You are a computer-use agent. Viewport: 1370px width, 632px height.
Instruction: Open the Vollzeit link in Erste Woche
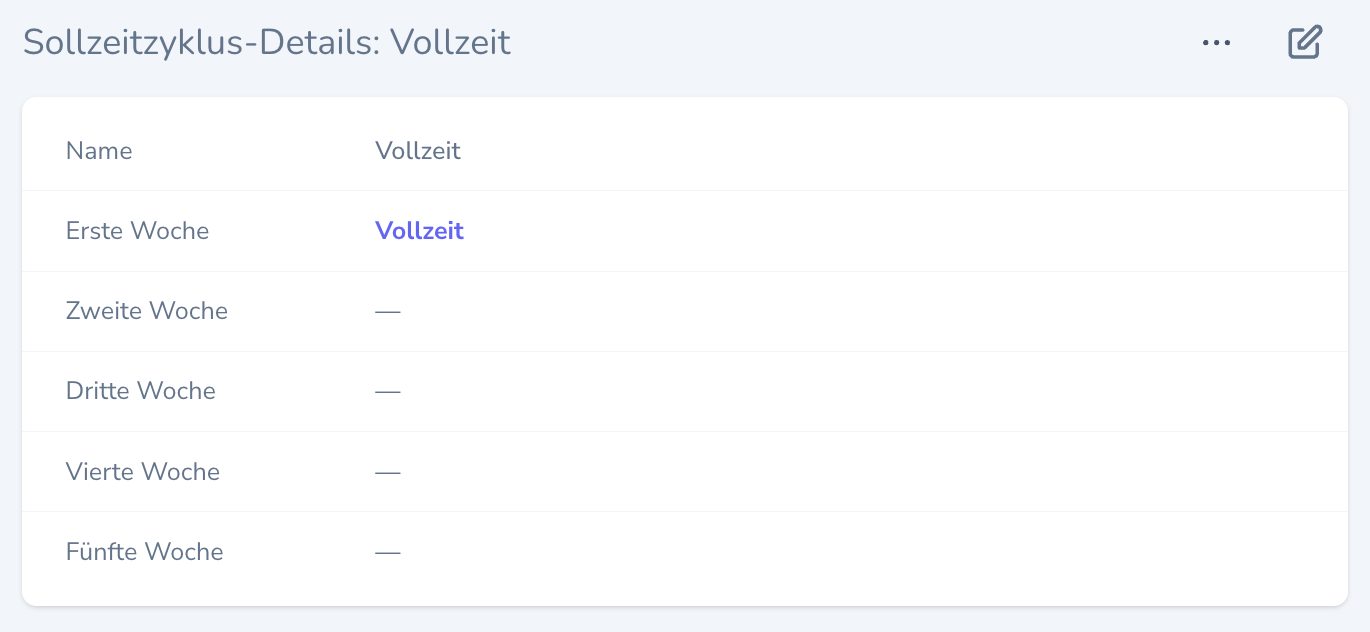pyautogui.click(x=419, y=231)
